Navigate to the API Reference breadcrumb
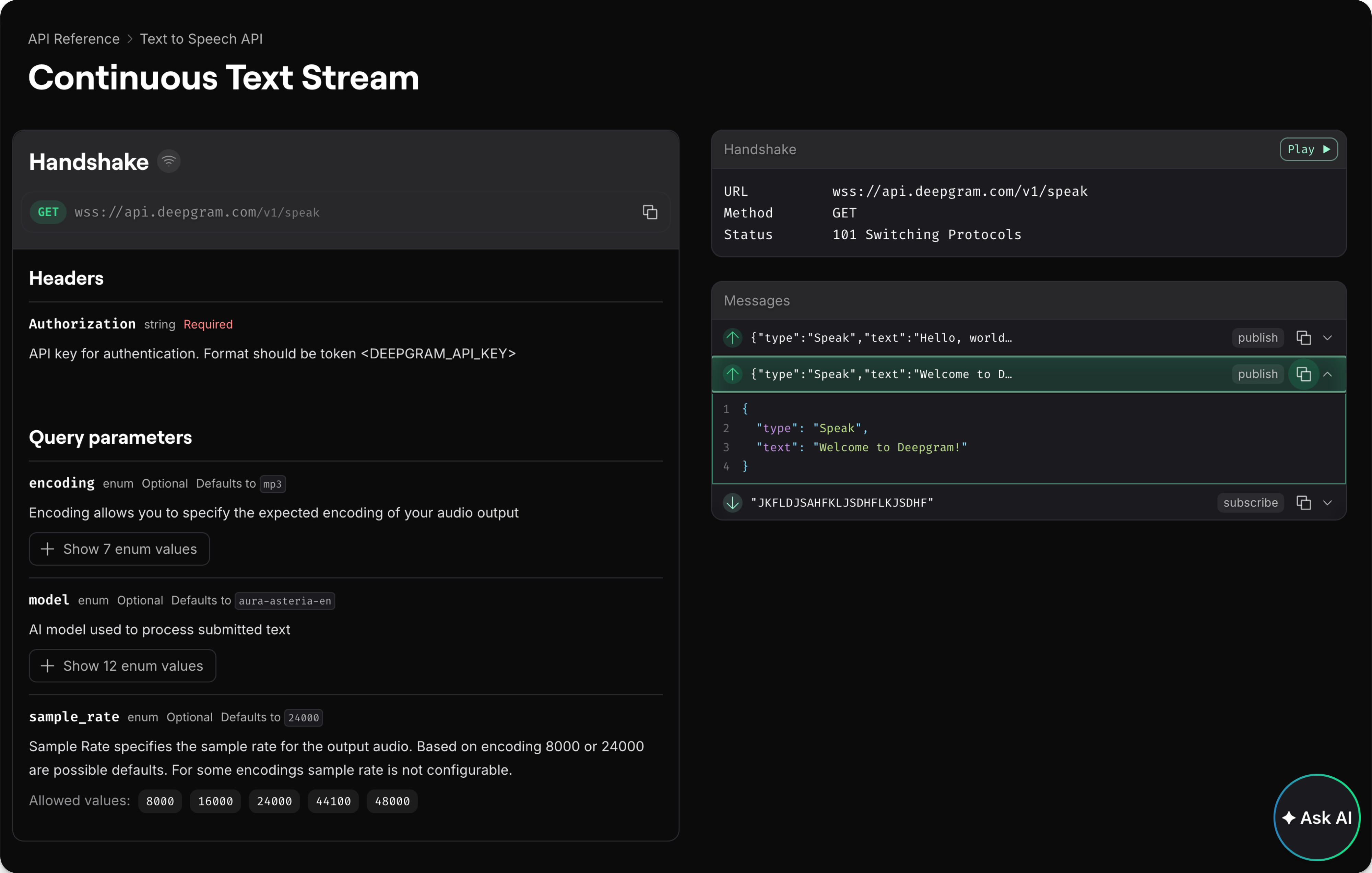1372x873 pixels. (x=73, y=39)
